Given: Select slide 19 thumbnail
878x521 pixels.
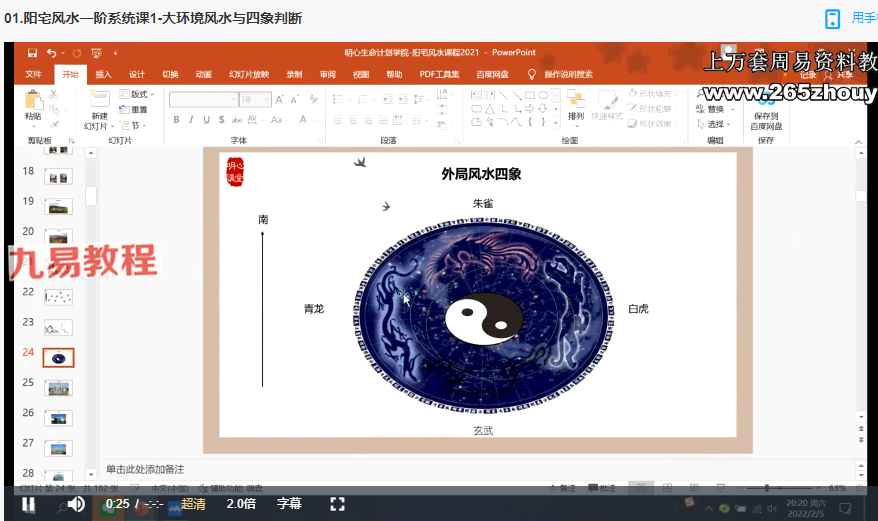Looking at the screenshot, I should (x=58, y=208).
